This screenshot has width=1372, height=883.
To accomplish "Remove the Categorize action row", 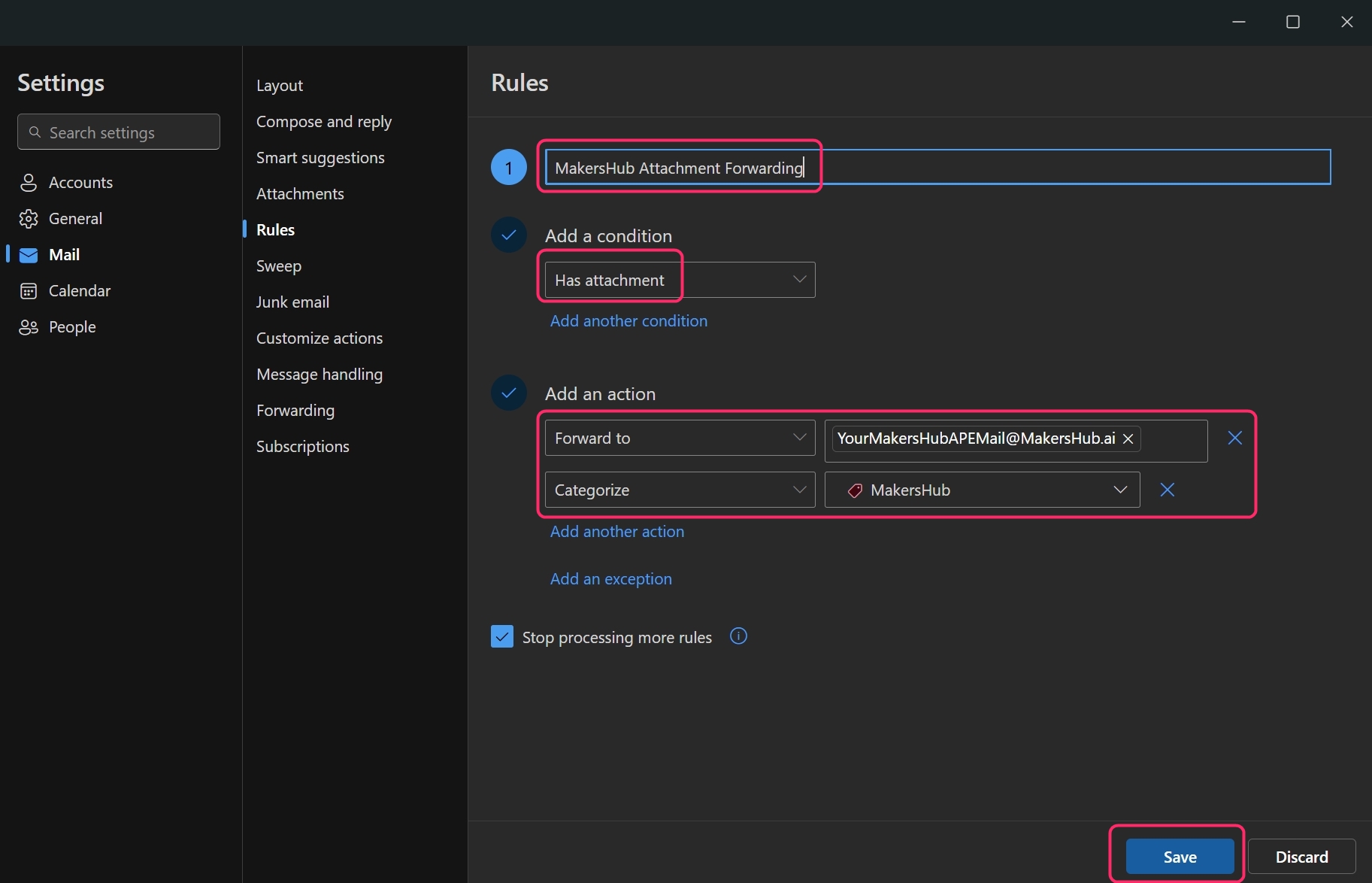I will [x=1167, y=490].
